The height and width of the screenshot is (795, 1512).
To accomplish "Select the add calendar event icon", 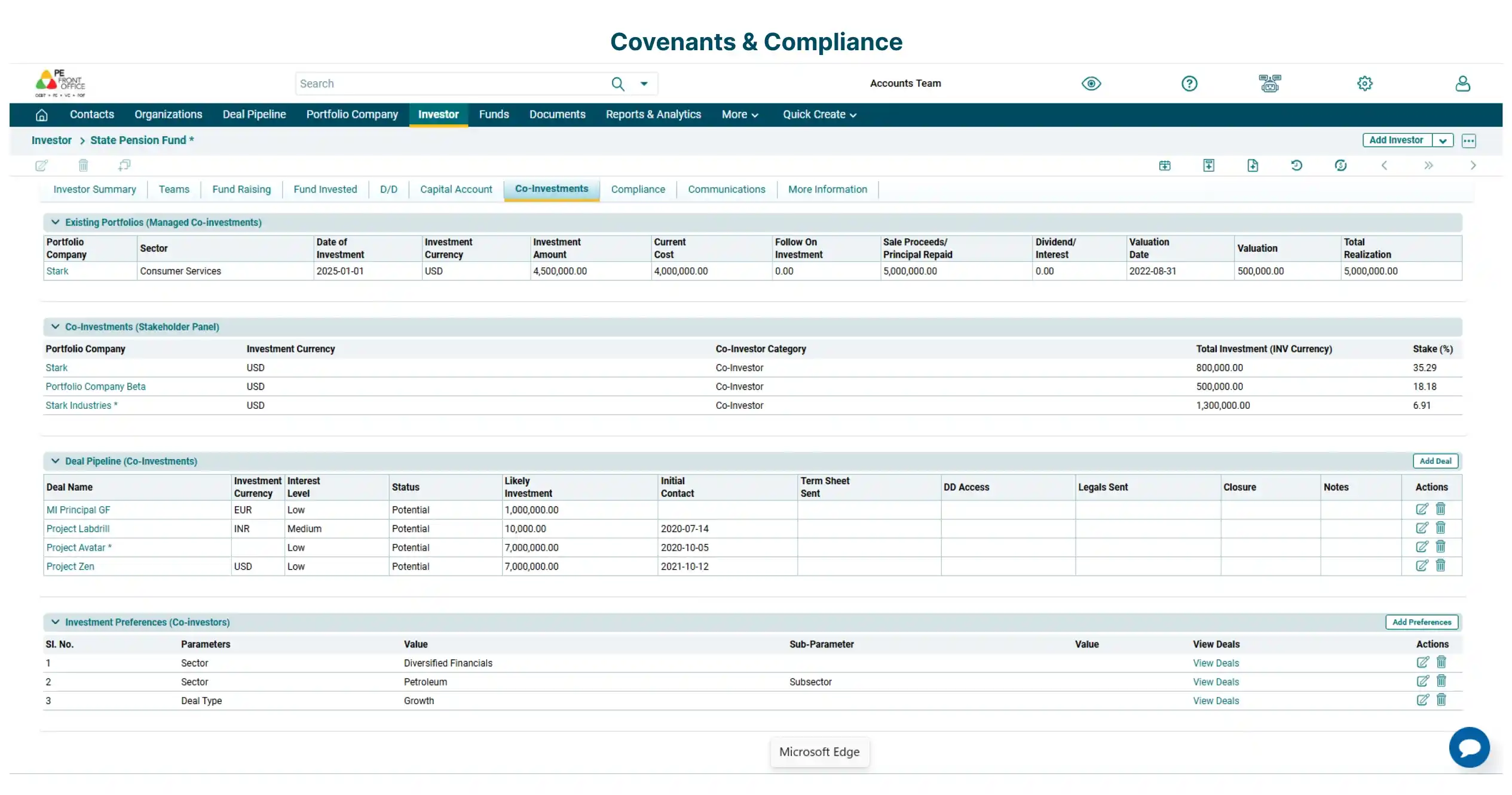I will point(1165,166).
